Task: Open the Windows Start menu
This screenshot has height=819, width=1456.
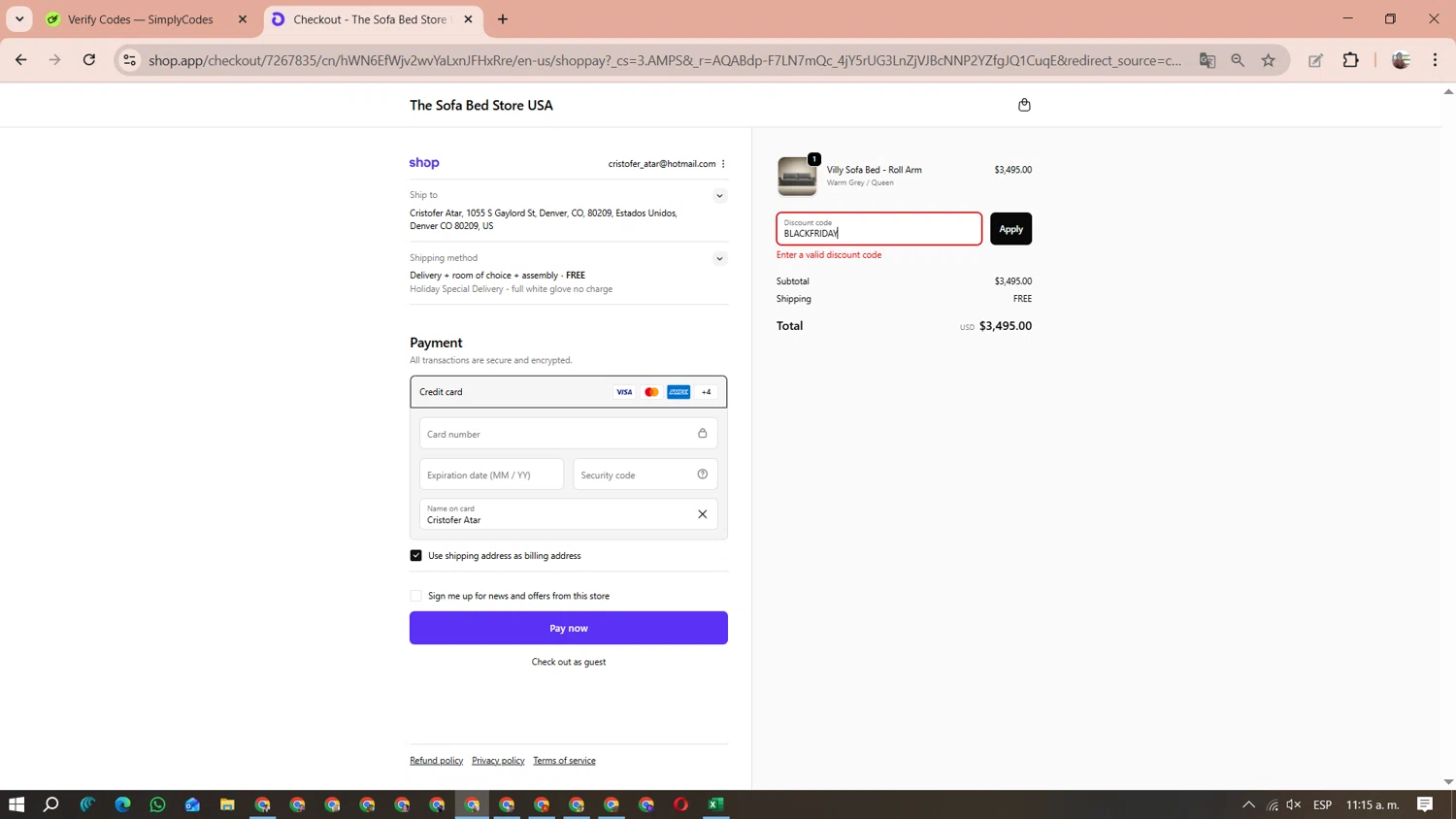Action: pyautogui.click(x=17, y=804)
